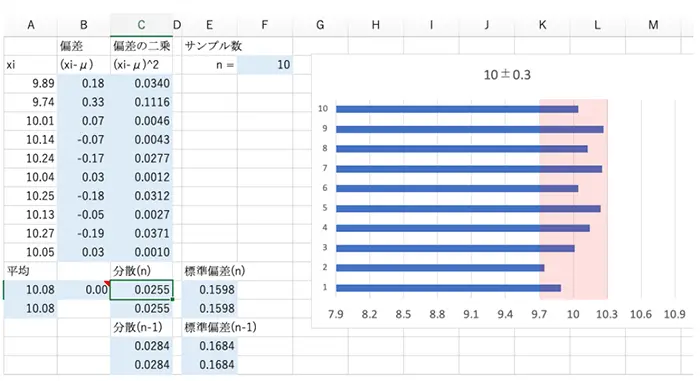700x381 pixels.
Task: Select chart bar for category 7
Action: 469,169
